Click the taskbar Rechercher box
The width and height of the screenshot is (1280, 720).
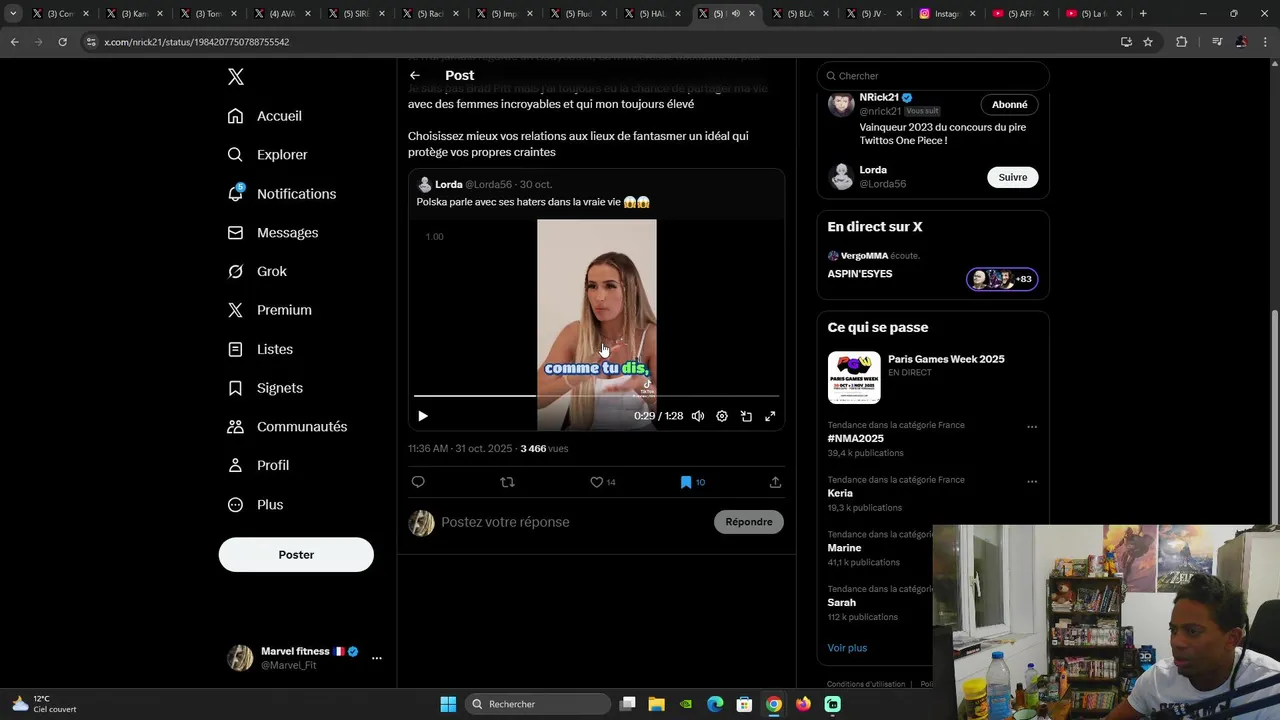(x=539, y=704)
